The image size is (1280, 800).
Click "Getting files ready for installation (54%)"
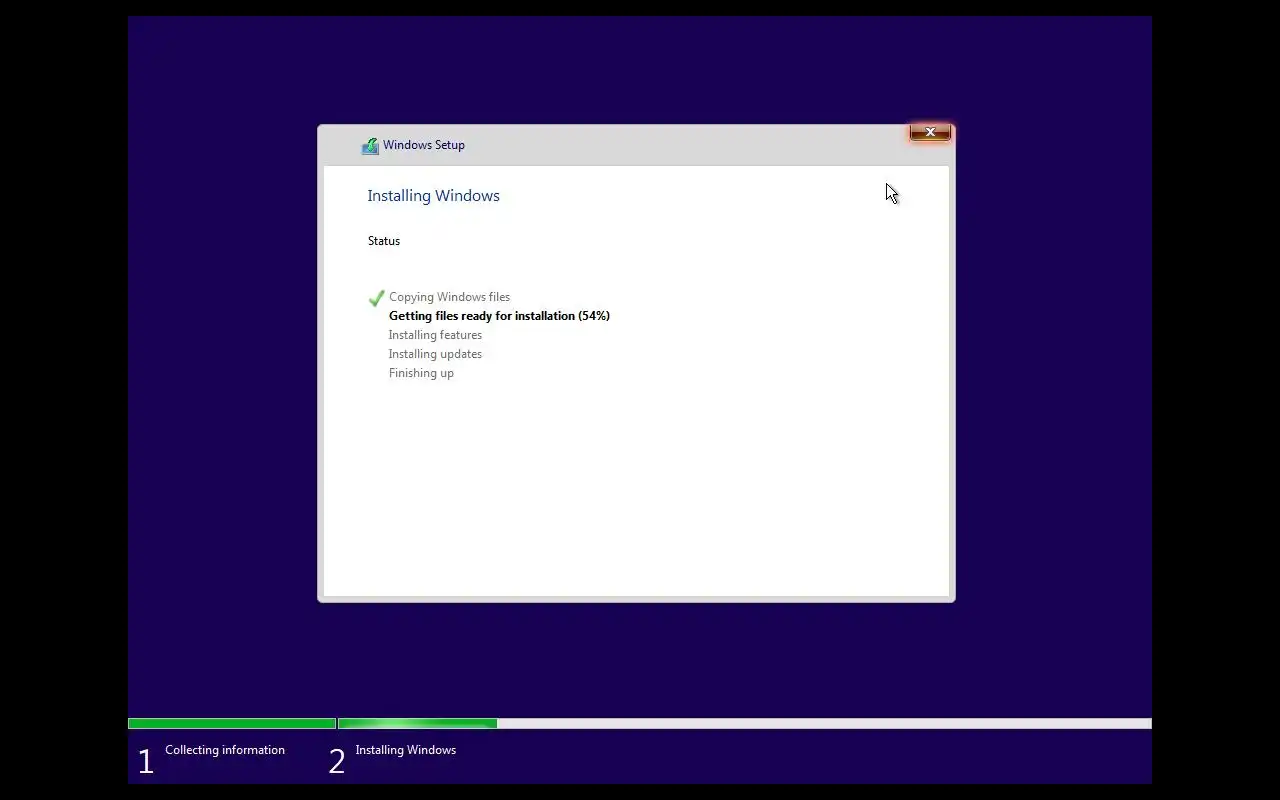click(499, 316)
